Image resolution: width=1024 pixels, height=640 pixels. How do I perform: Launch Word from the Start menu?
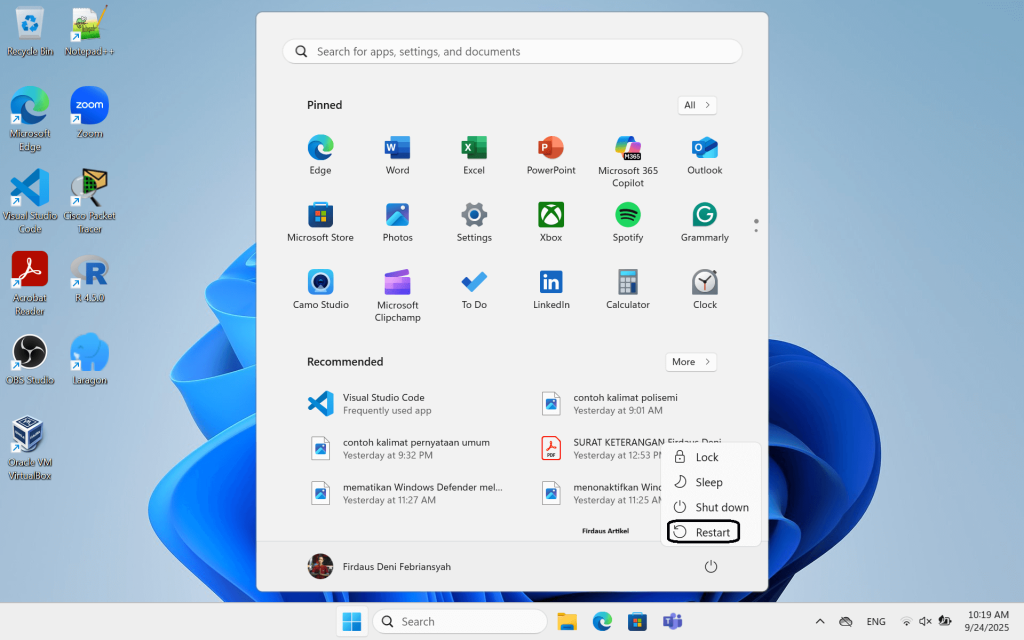click(397, 155)
